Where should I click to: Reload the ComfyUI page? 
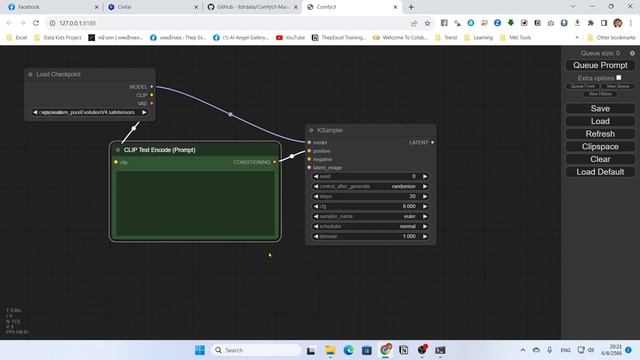pos(36,23)
